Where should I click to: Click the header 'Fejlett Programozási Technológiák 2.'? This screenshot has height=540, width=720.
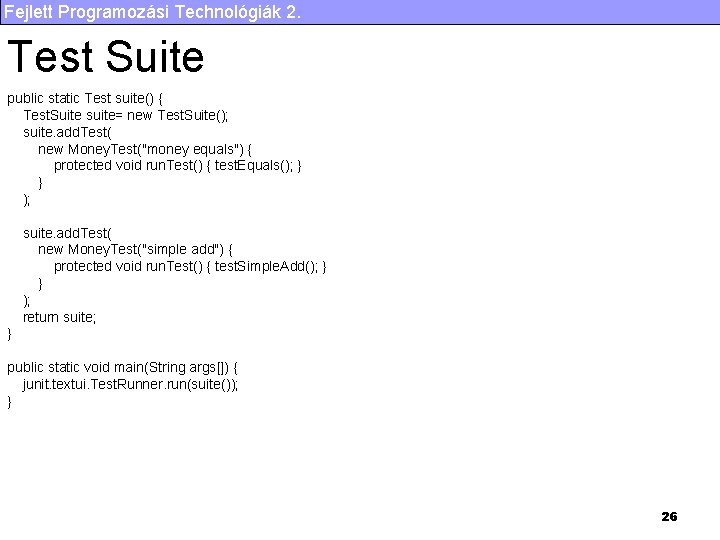[152, 12]
